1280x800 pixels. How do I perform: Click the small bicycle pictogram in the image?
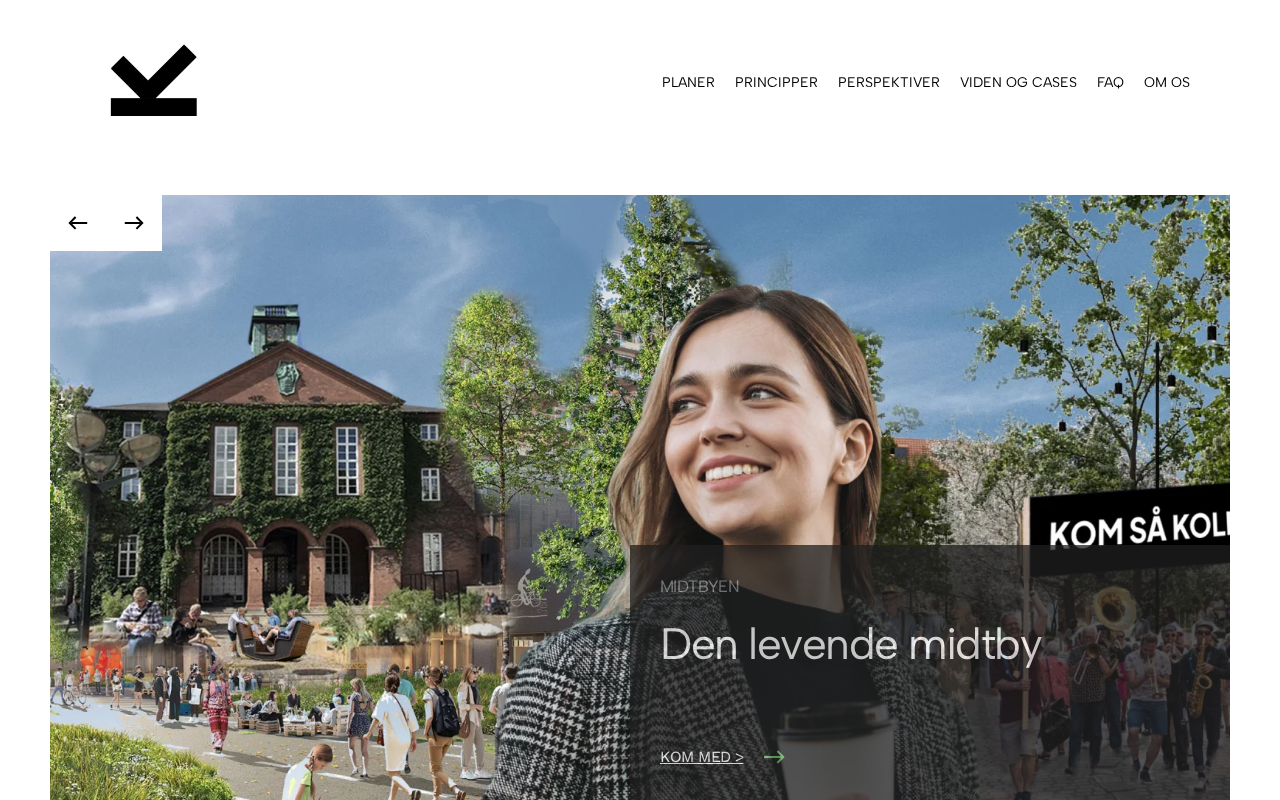526,590
